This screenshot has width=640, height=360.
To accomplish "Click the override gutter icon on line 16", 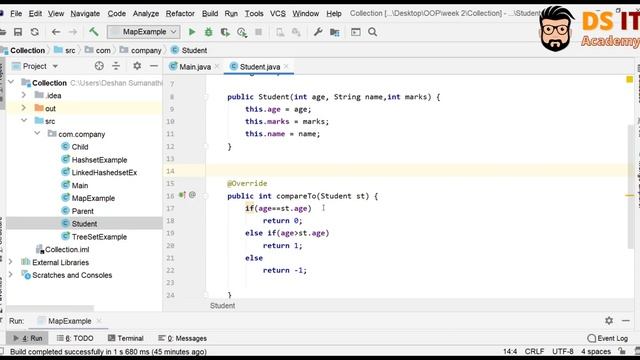I will coord(182,195).
